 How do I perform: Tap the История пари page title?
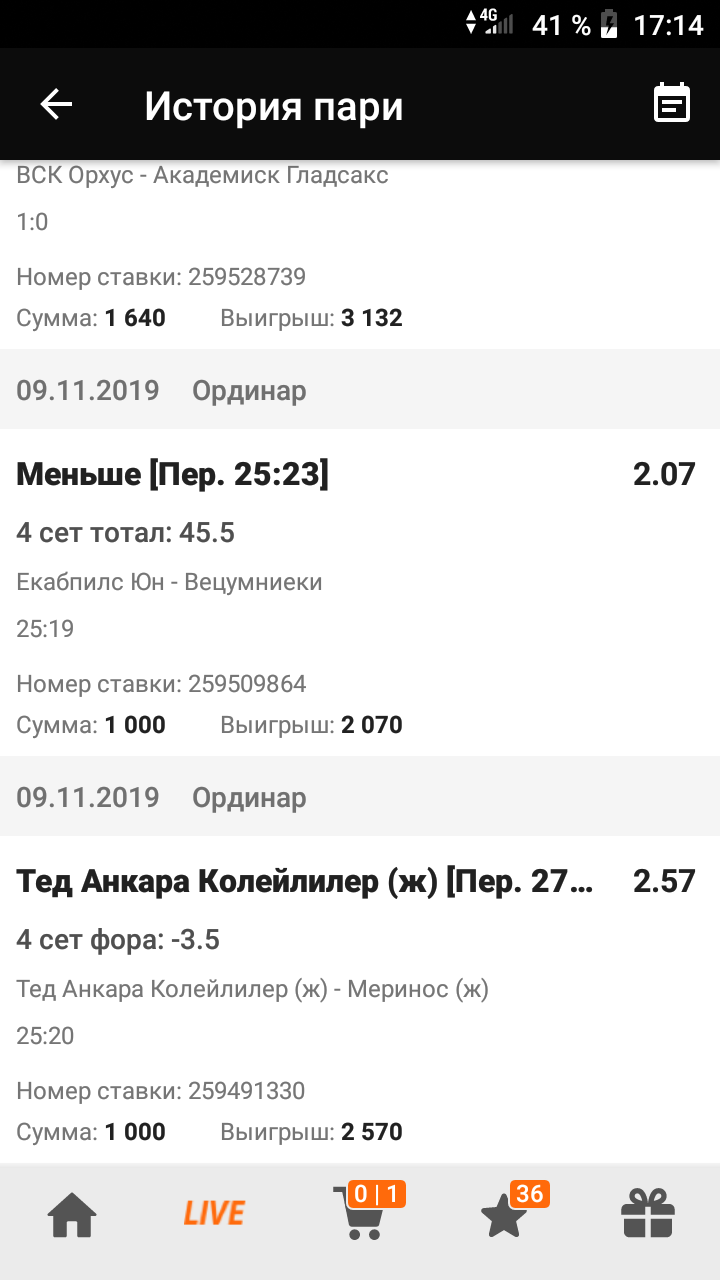coord(274,106)
